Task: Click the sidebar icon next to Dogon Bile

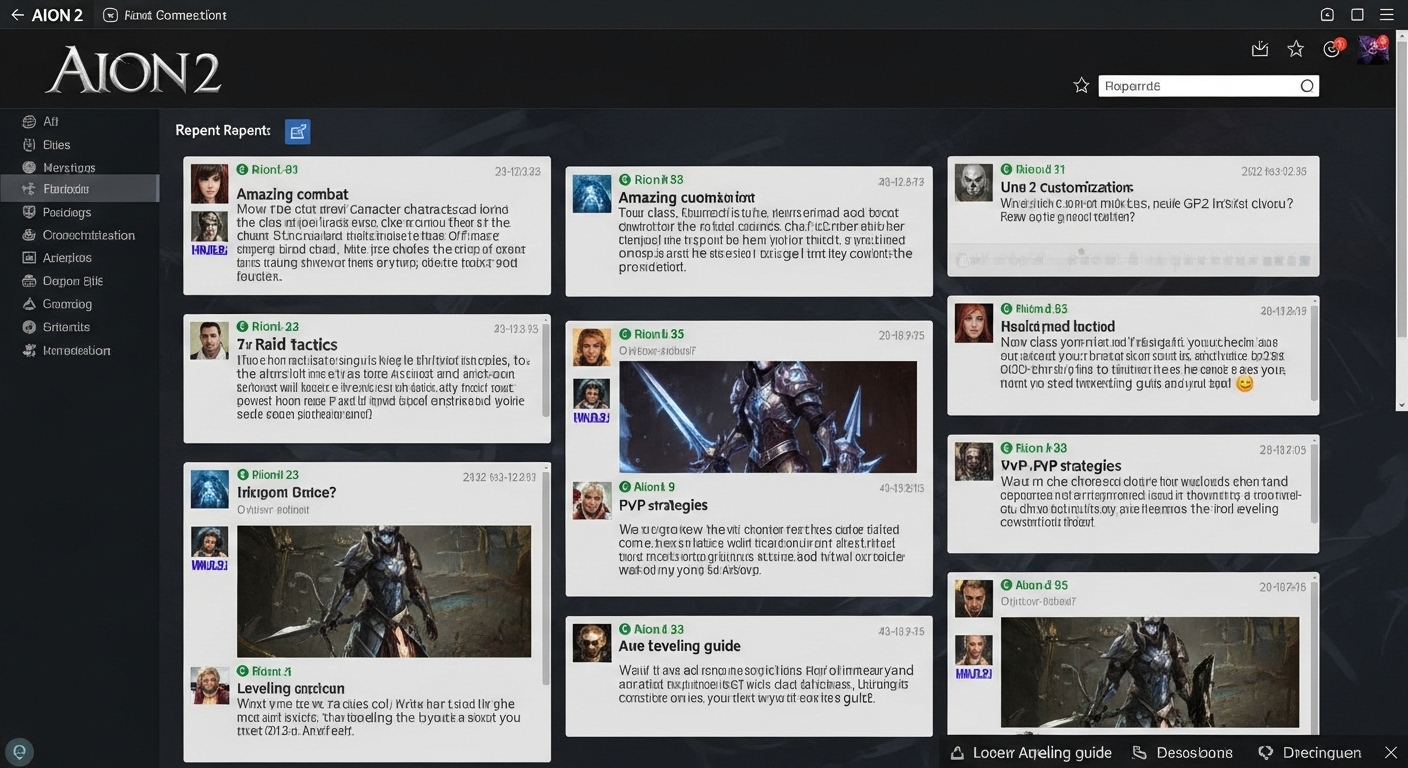Action: click(x=28, y=281)
